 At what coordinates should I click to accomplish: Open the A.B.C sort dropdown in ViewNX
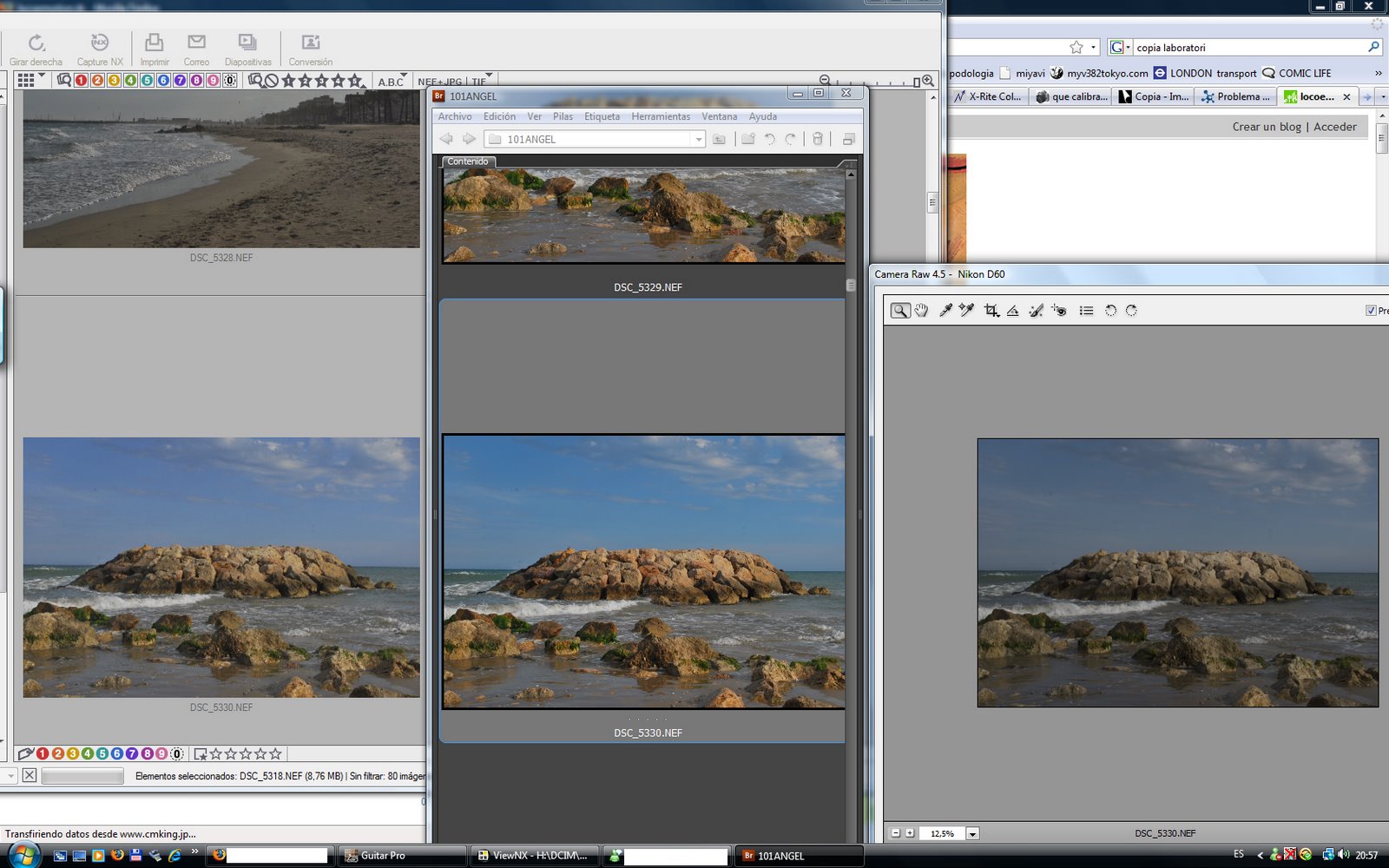pos(392,82)
